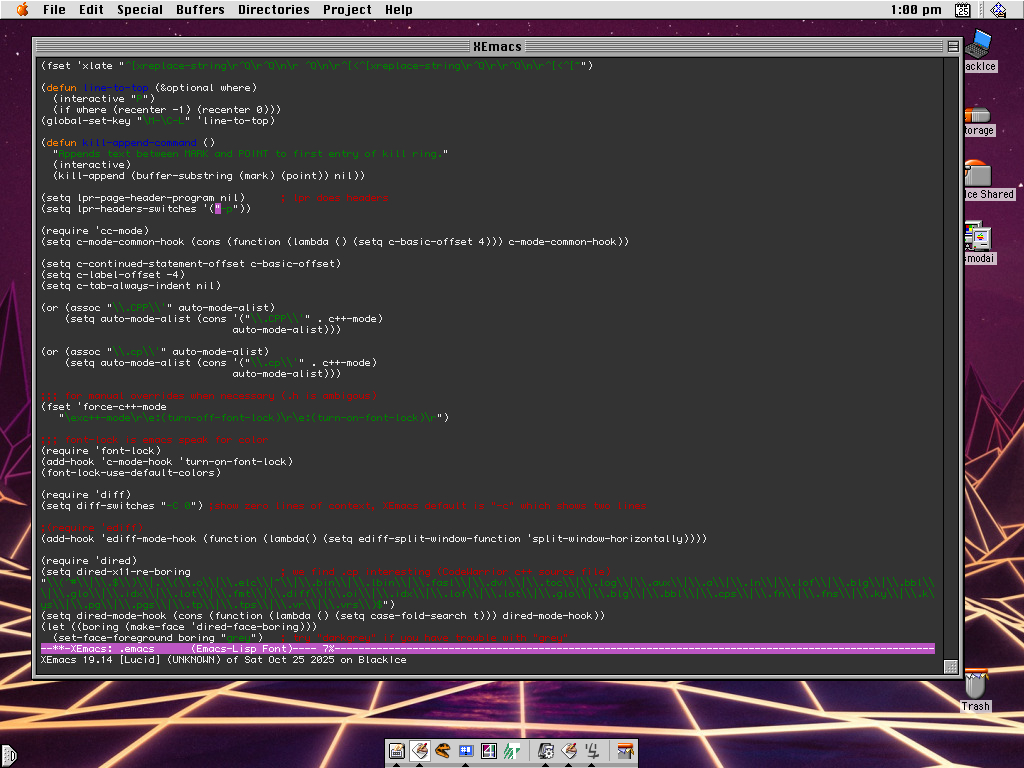Expand the Control Strip tab at the bottom left
Image resolution: width=1024 pixels, height=768 pixels.
tap(8, 756)
